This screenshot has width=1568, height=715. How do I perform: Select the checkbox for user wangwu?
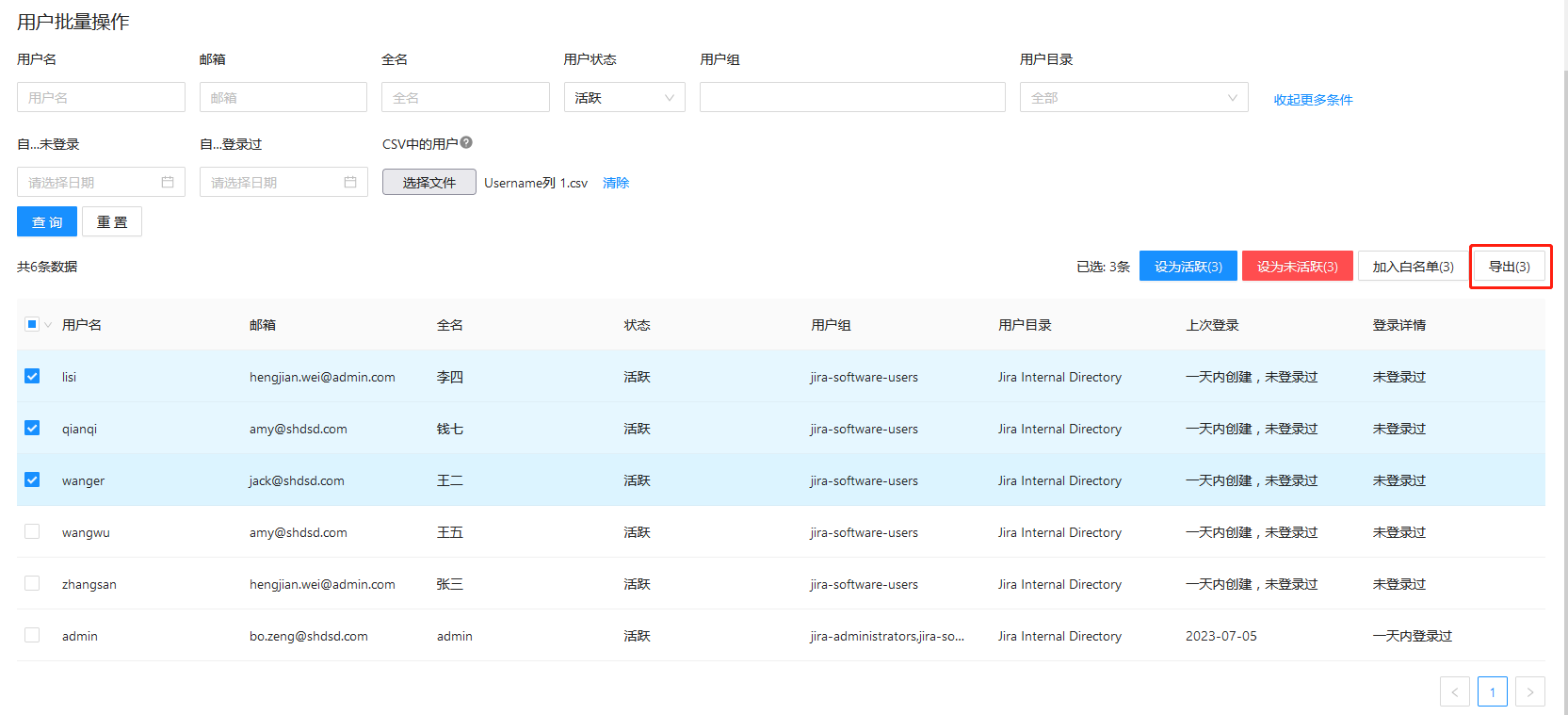[x=32, y=531]
